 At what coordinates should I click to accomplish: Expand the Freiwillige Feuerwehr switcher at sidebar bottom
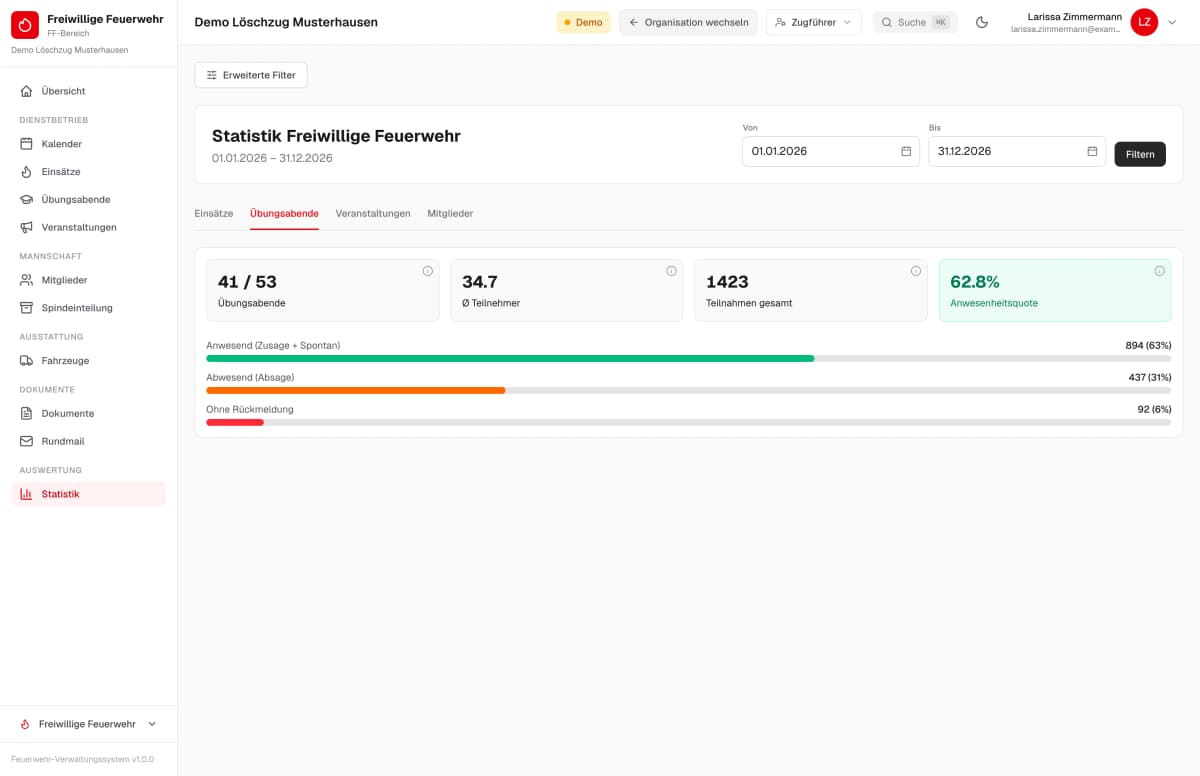(88, 724)
